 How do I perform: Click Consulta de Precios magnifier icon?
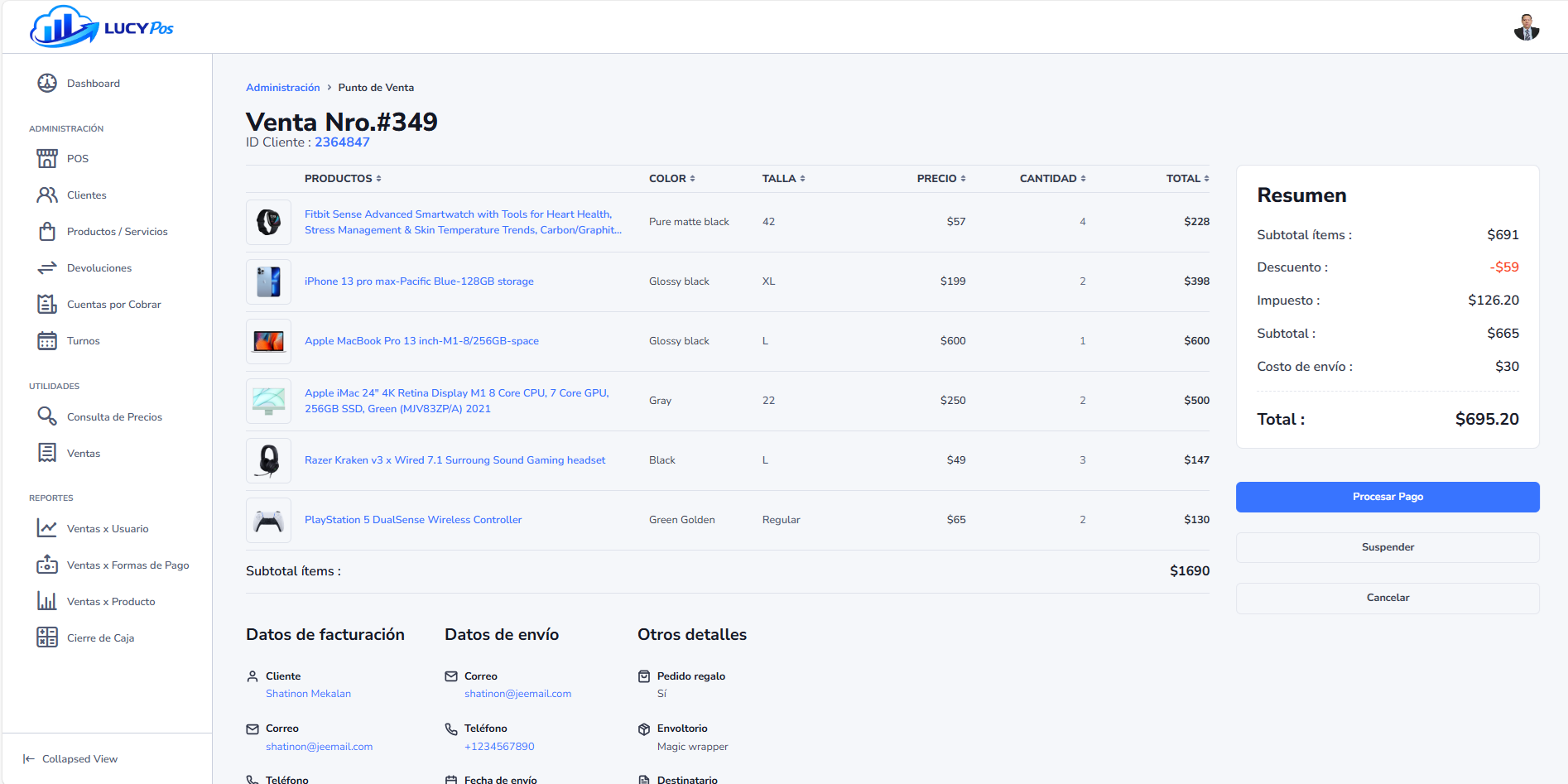(x=47, y=416)
